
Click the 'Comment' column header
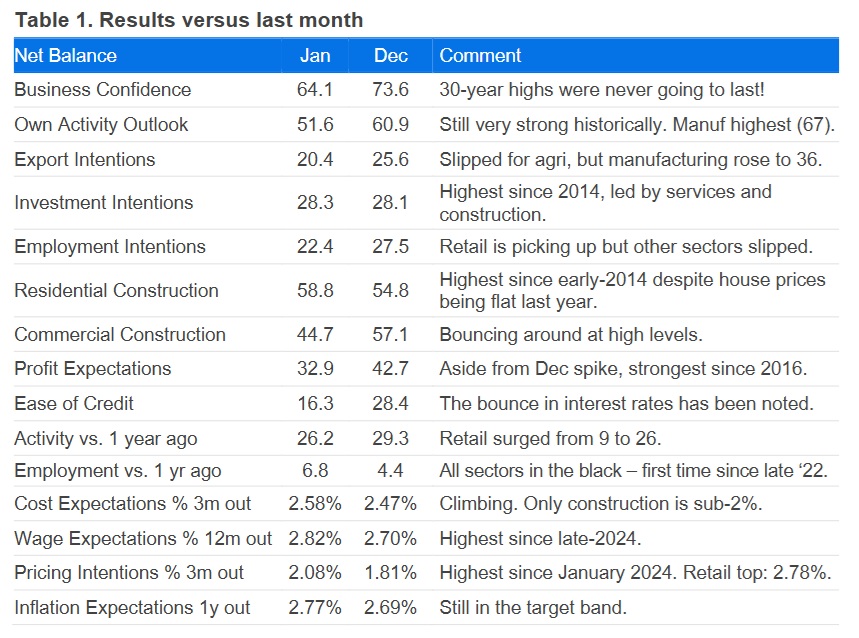tap(481, 56)
